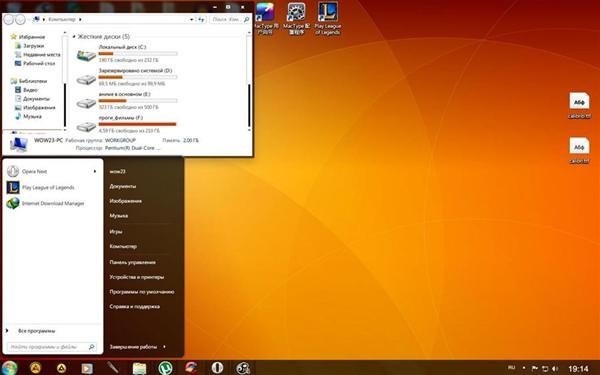Select the lower calibri font file on desktop
Viewport: 600px width, 375px height.
point(579,150)
